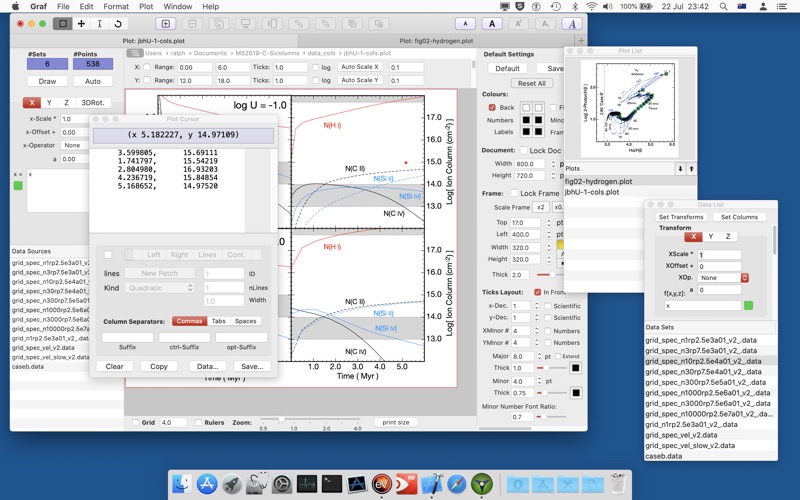Select the rectangle selection tool in toolbar

63,23
